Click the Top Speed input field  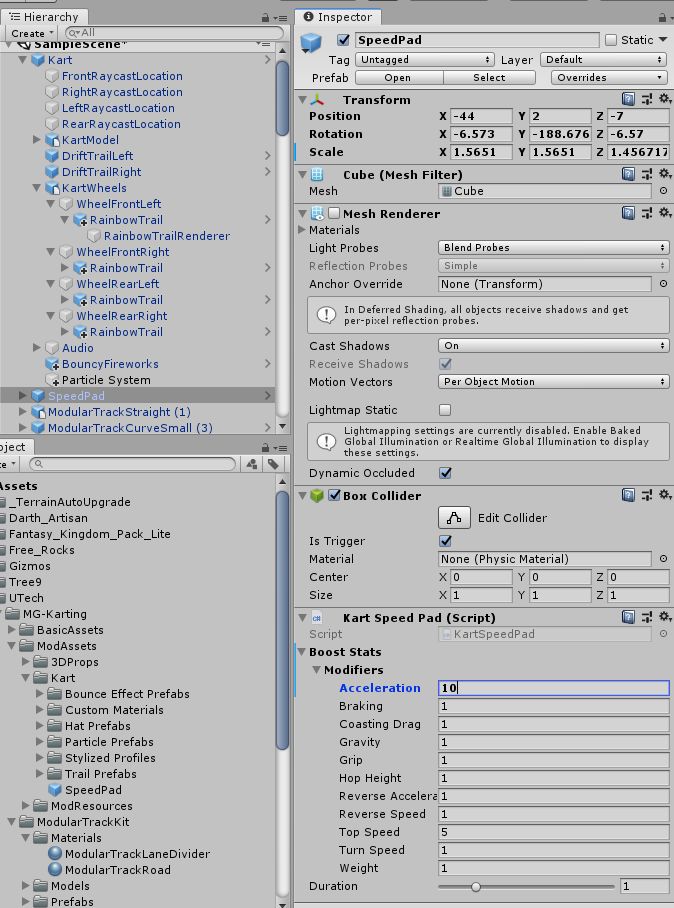click(x=553, y=832)
